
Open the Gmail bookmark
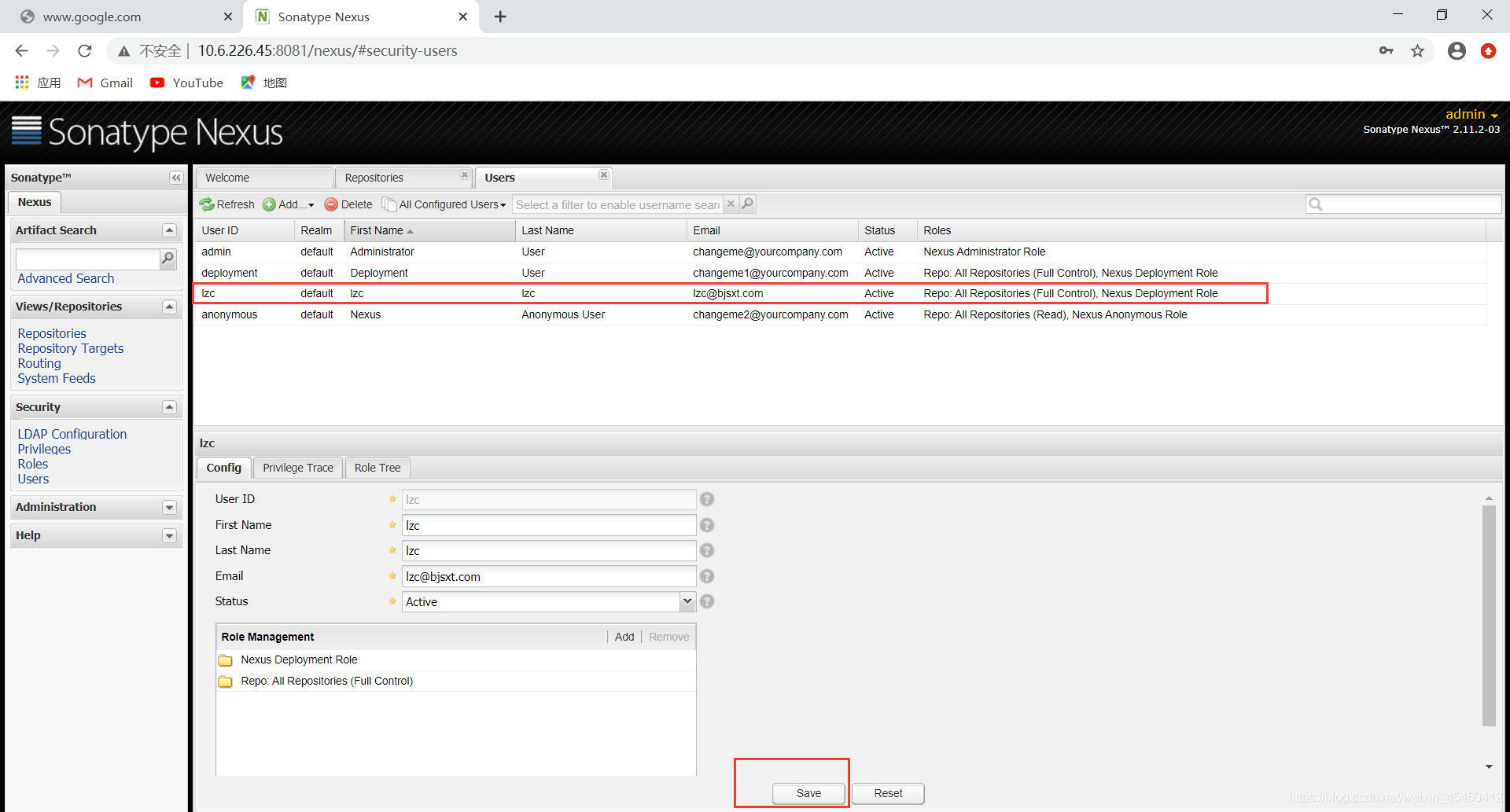point(105,83)
